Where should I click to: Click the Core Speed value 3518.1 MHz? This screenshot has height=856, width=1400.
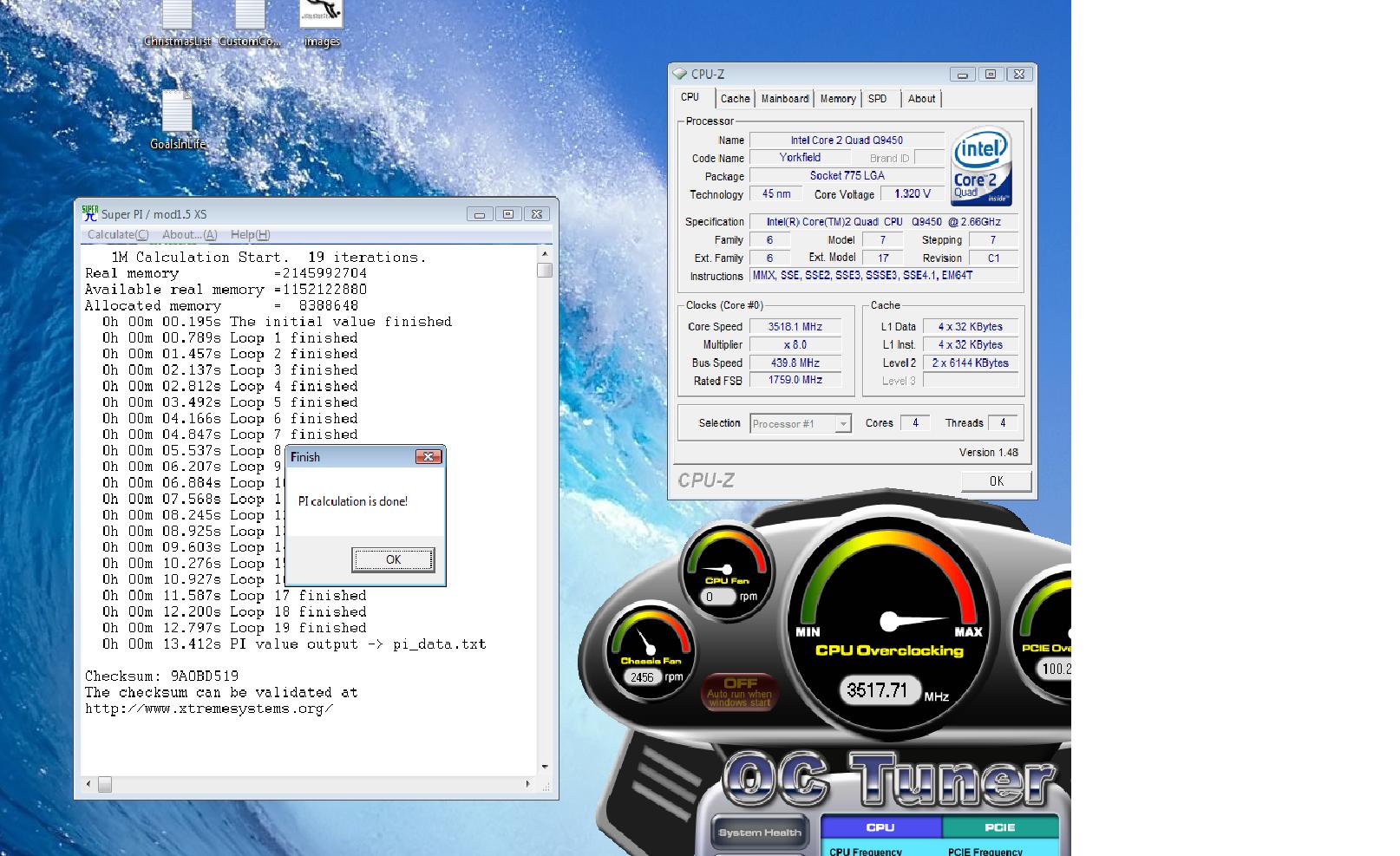coord(795,327)
